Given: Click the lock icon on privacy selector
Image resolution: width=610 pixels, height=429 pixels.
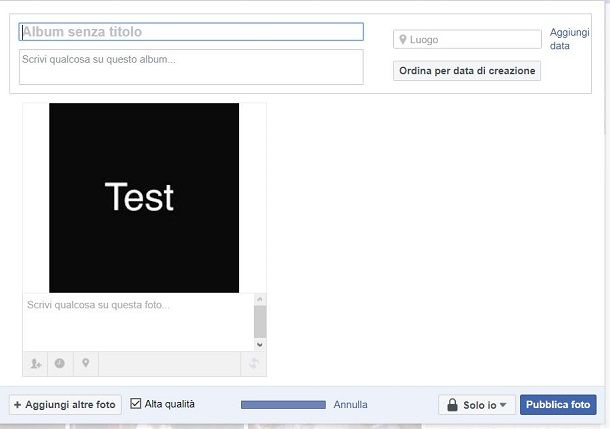Looking at the screenshot, I should pyautogui.click(x=452, y=404).
